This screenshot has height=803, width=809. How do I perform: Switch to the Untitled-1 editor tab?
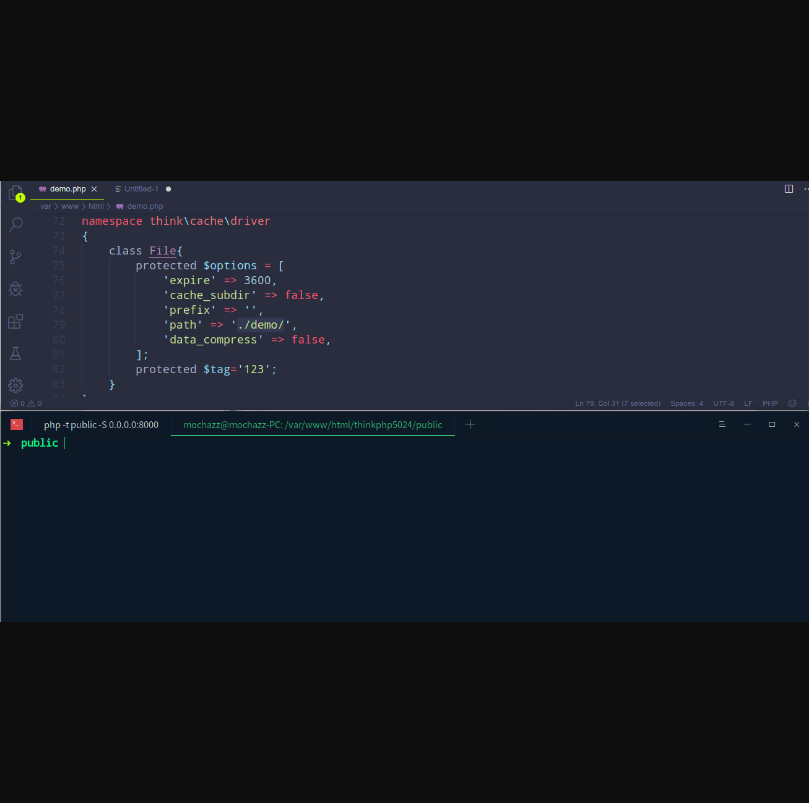pyautogui.click(x=140, y=189)
